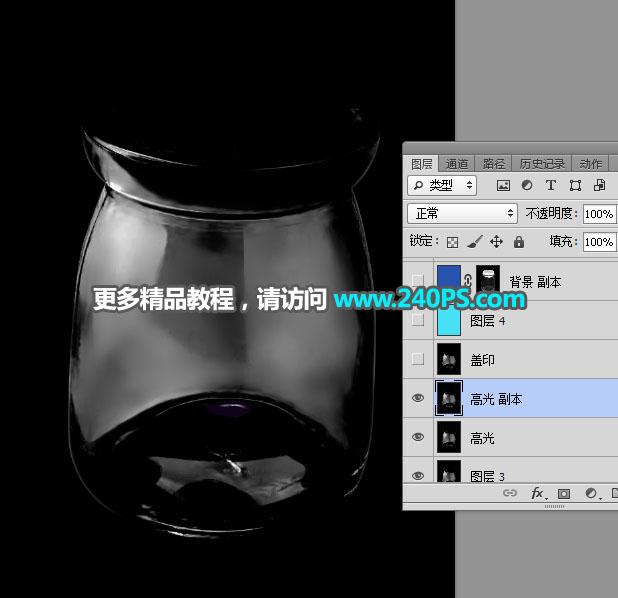Screen dimensions: 618x598
Task: Switch to 路径 paths tab
Action: click(493, 164)
